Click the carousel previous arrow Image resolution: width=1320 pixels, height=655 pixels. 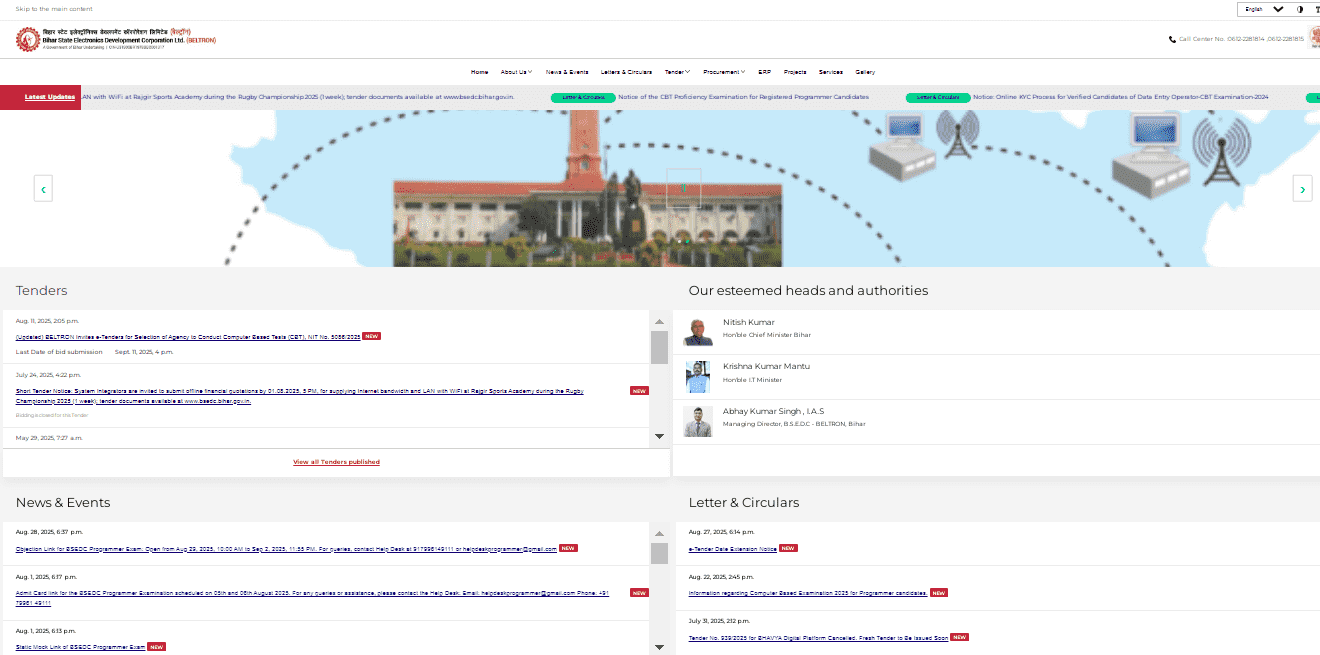pos(43,188)
